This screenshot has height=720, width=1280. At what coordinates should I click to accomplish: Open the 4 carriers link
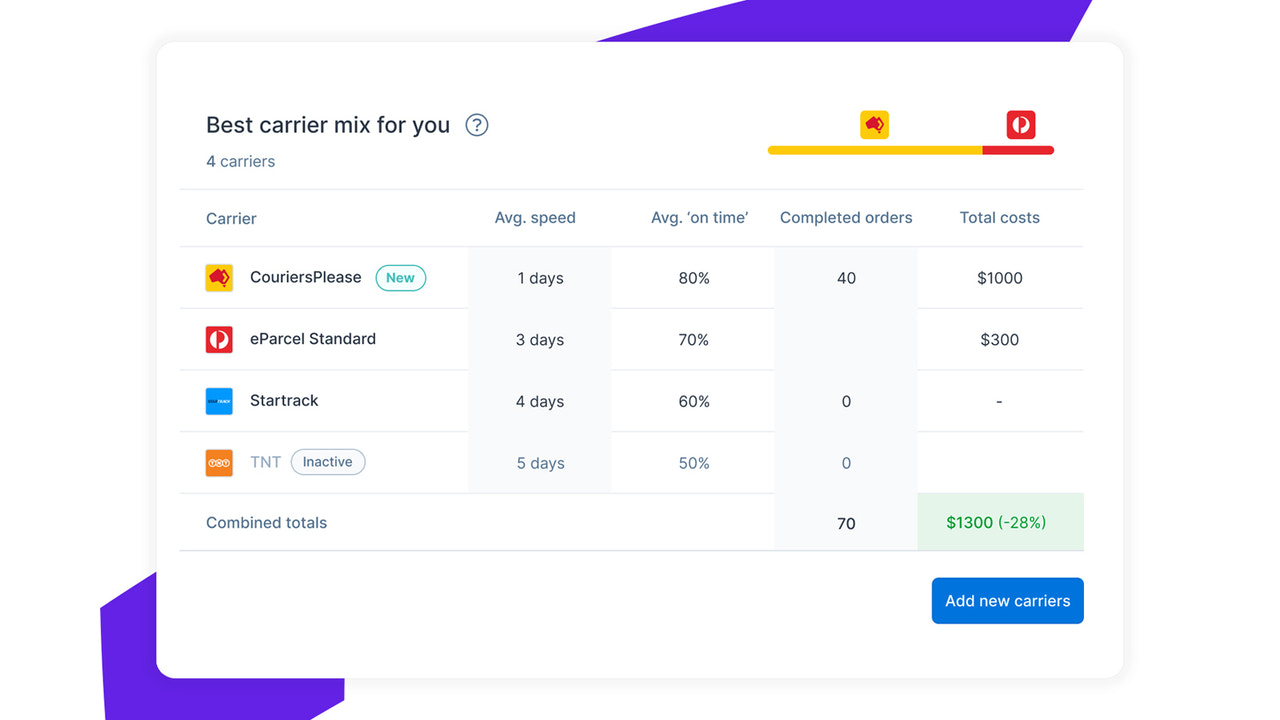[240, 161]
